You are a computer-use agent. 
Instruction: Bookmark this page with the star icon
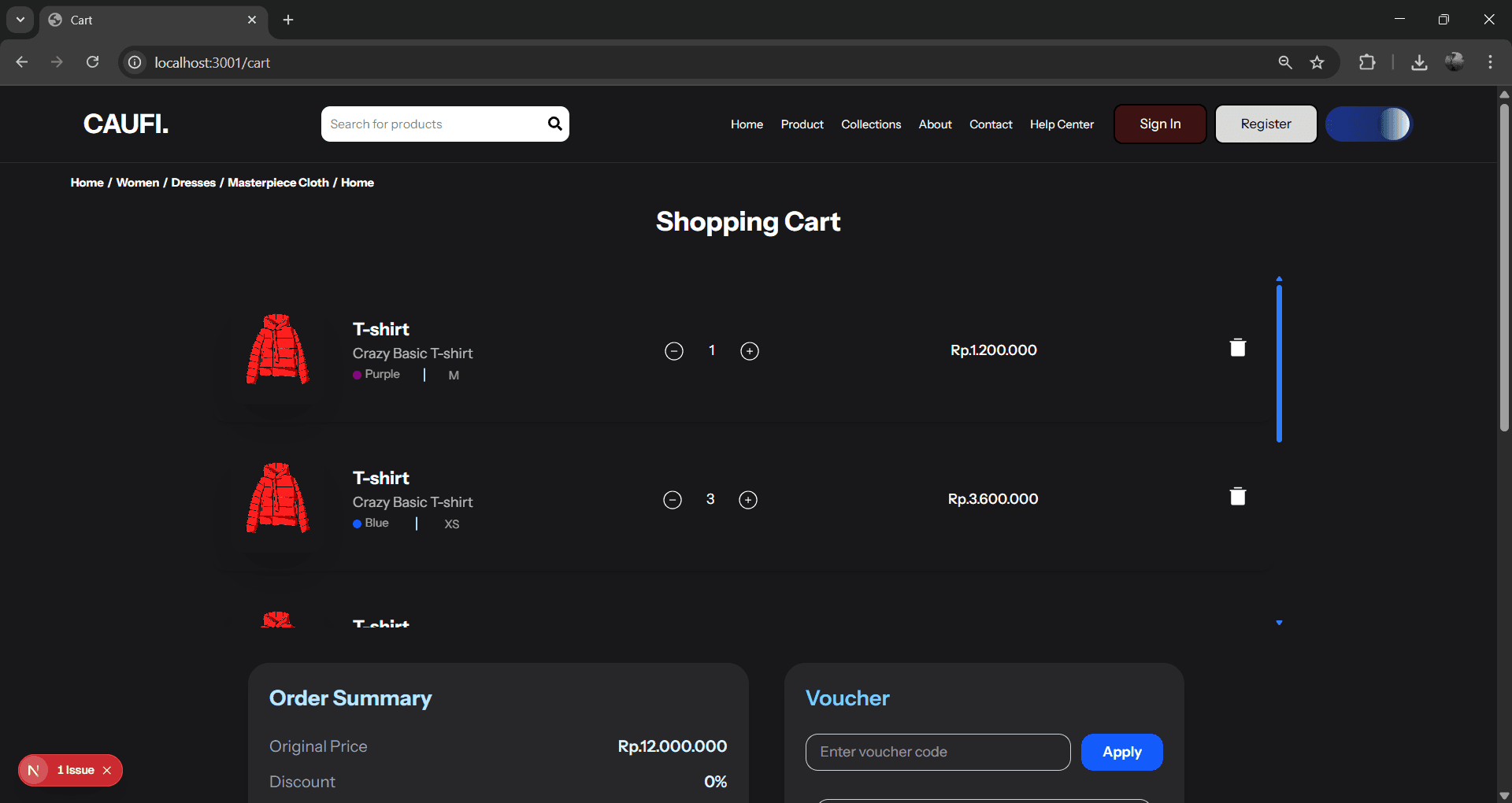[x=1317, y=62]
